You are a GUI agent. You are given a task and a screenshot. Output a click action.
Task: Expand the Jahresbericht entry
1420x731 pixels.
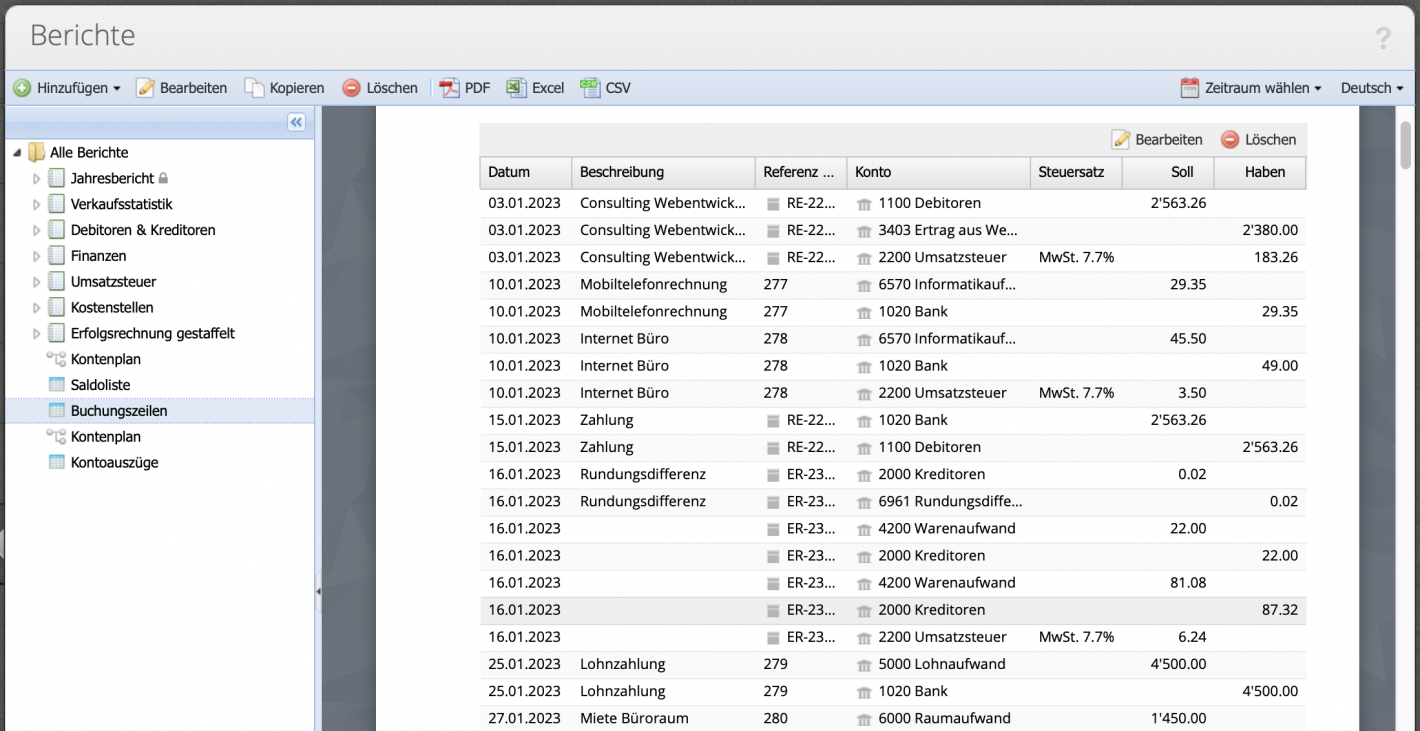coord(39,177)
